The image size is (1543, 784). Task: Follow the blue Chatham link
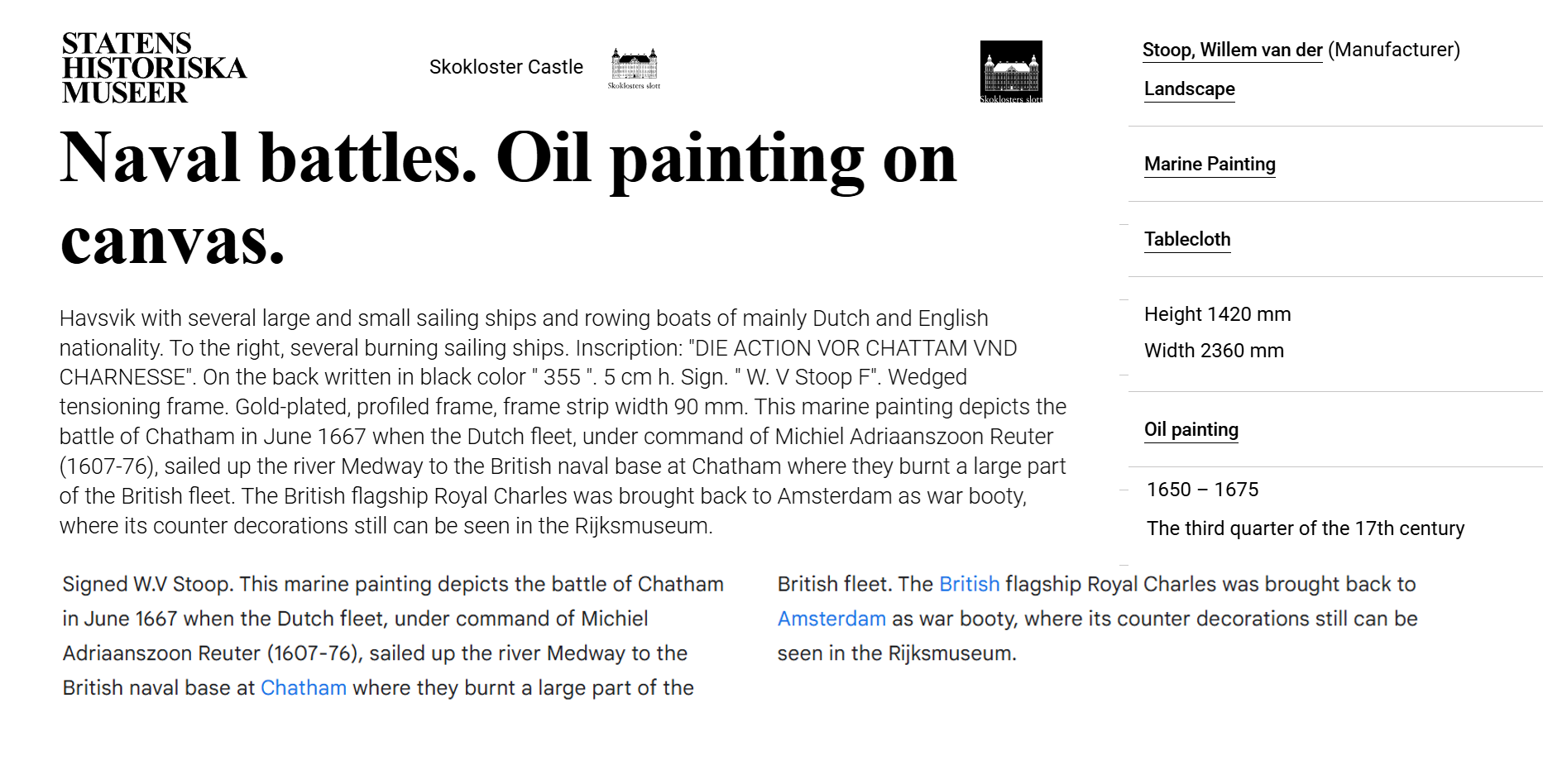click(304, 688)
